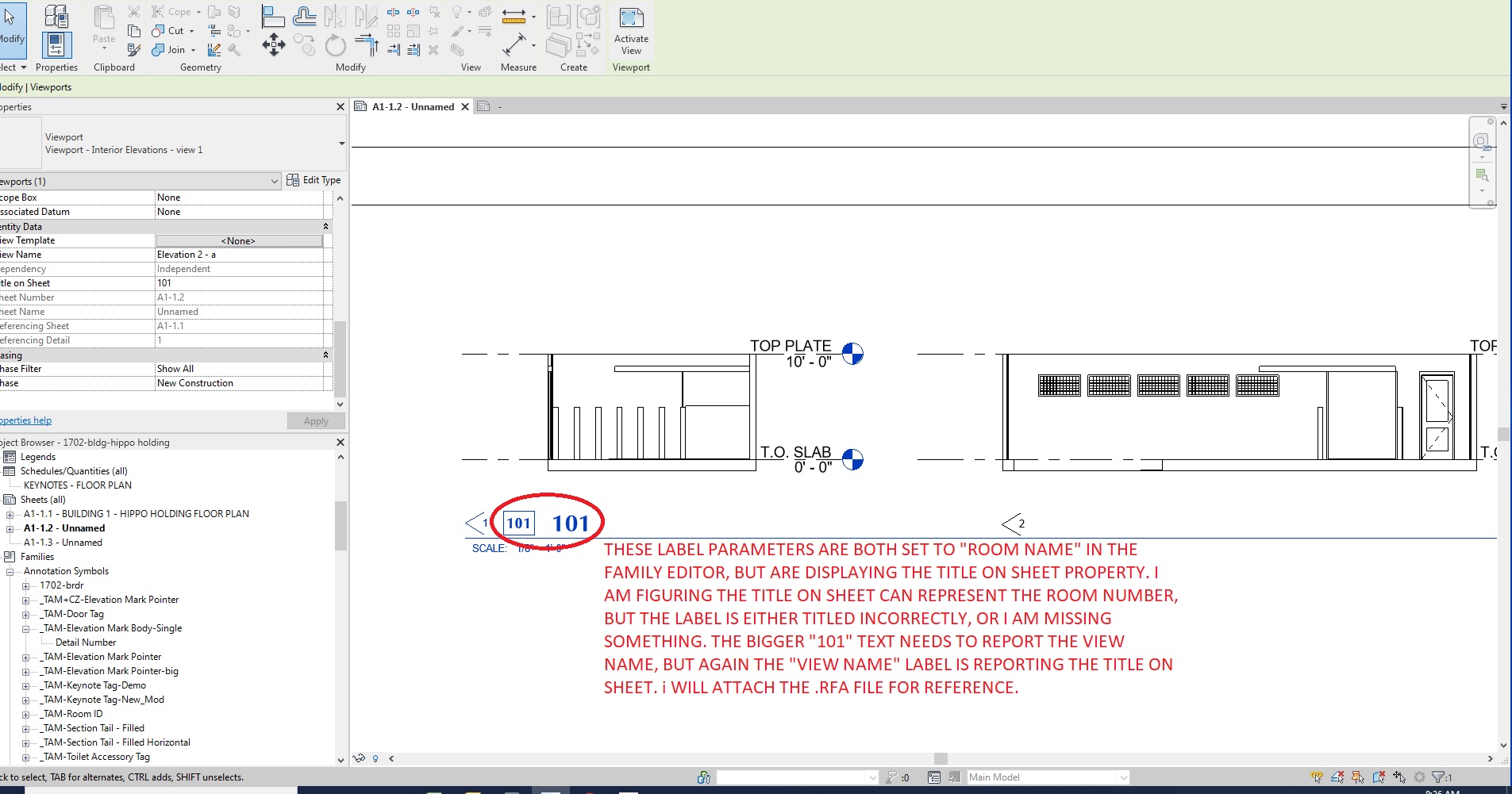Select the Legends item in Project Browser
1512x794 pixels.
tap(38, 457)
